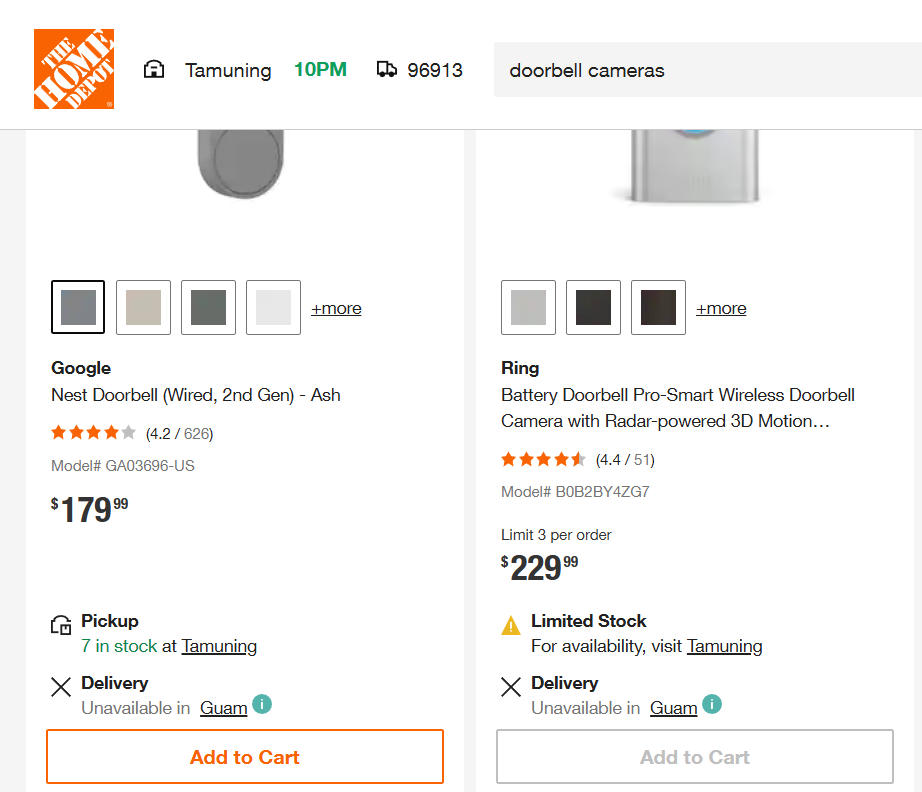Click the doorbell cameras search field
Screen dimensions: 922x792
click(x=708, y=69)
